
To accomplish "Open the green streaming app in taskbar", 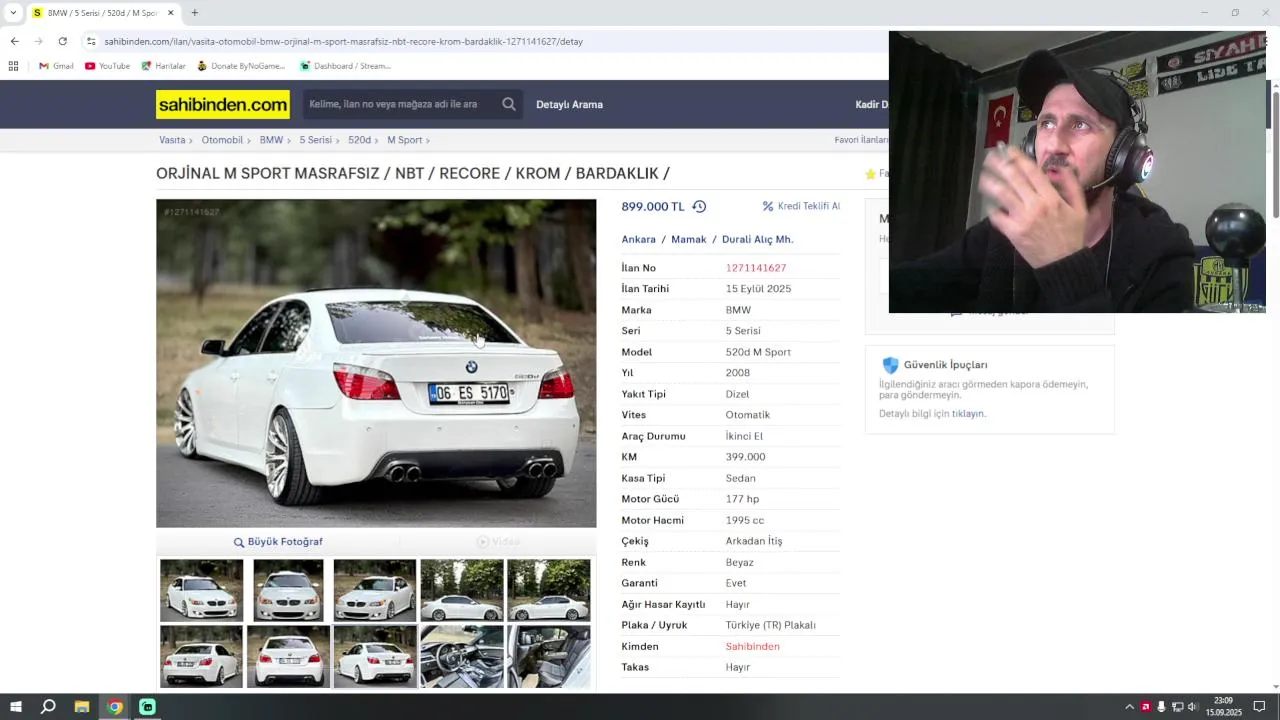I will tap(148, 707).
